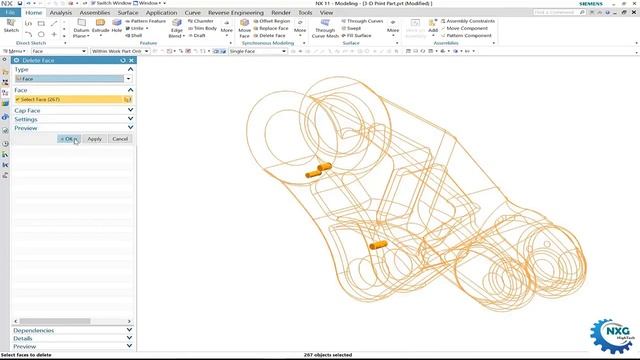Open the Single Face rule dropdown
640x360 pixels.
(x=258, y=51)
